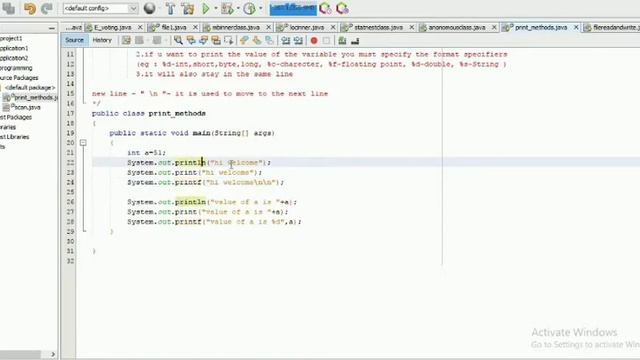Stop macro recording
This screenshot has width=640, height=360.
coord(326,40)
